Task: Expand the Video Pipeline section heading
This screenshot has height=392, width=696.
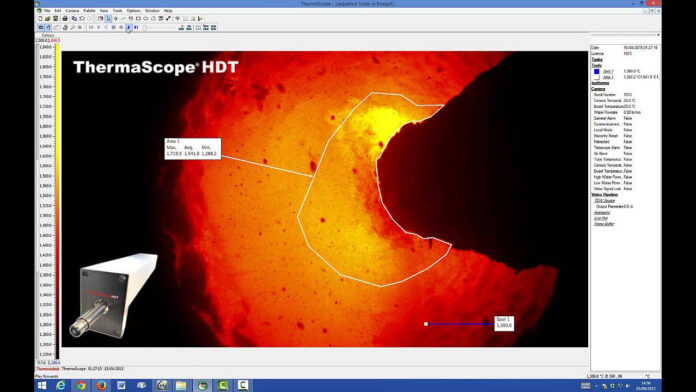Action: click(x=604, y=194)
